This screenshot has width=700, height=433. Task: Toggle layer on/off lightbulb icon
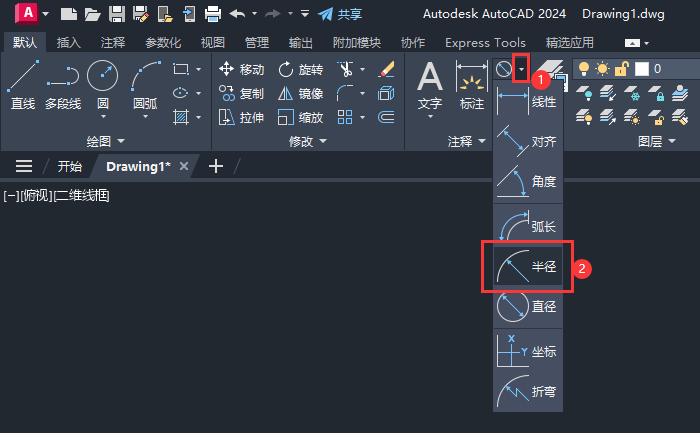pos(583,69)
